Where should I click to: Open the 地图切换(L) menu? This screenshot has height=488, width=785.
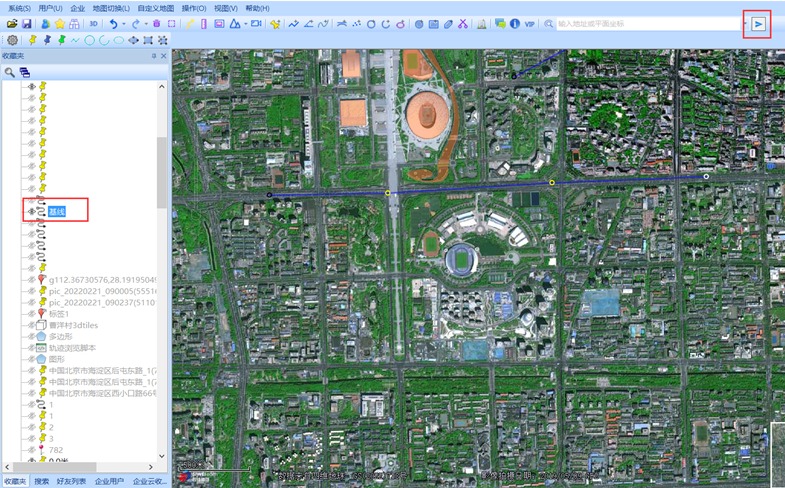[x=111, y=8]
